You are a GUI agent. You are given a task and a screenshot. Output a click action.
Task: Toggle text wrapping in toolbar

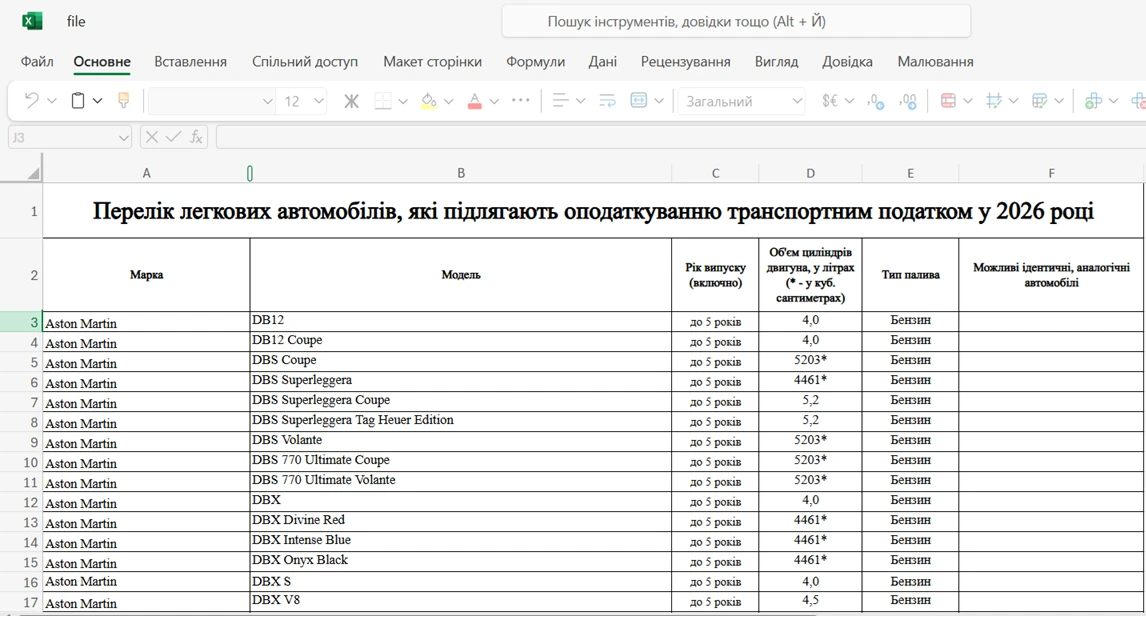click(x=607, y=100)
